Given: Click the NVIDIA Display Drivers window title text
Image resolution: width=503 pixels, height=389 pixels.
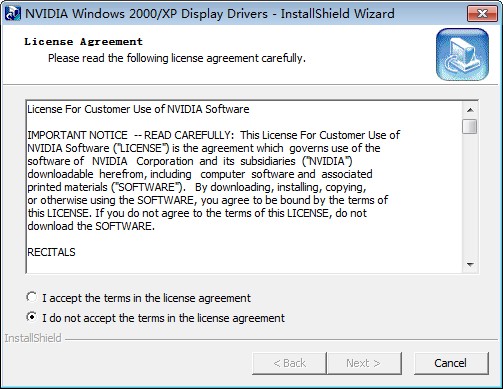Looking at the screenshot, I should point(210,14).
